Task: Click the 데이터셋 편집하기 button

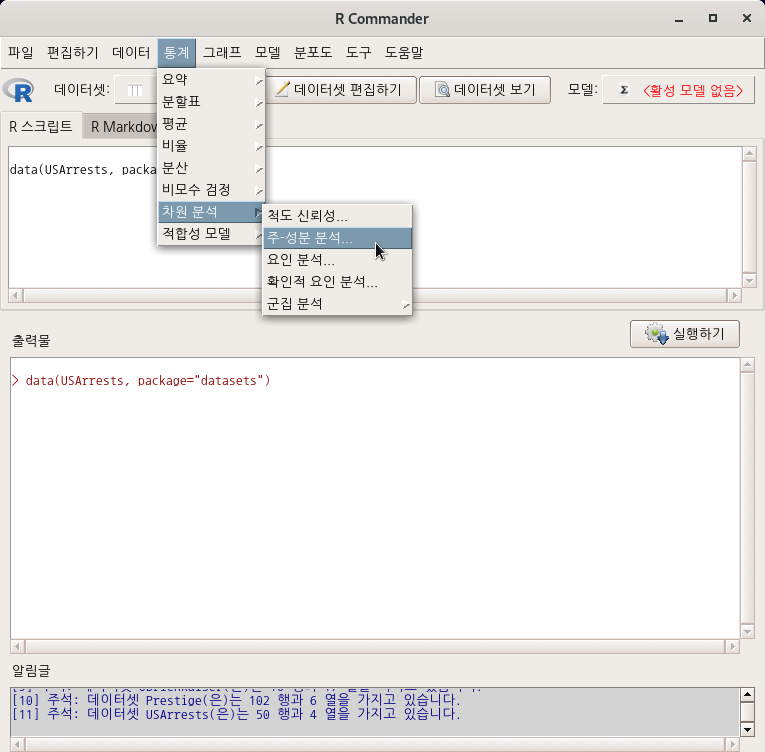Action: click(x=342, y=90)
